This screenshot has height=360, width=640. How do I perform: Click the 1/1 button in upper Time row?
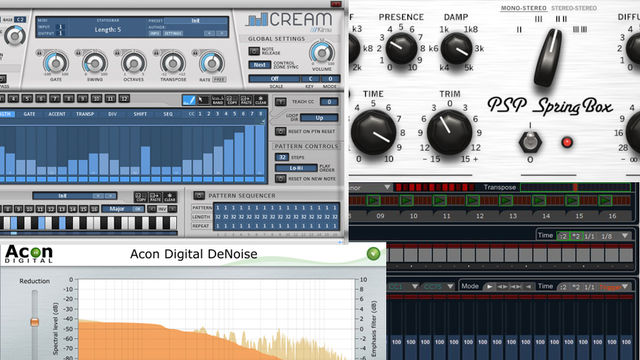click(x=589, y=236)
